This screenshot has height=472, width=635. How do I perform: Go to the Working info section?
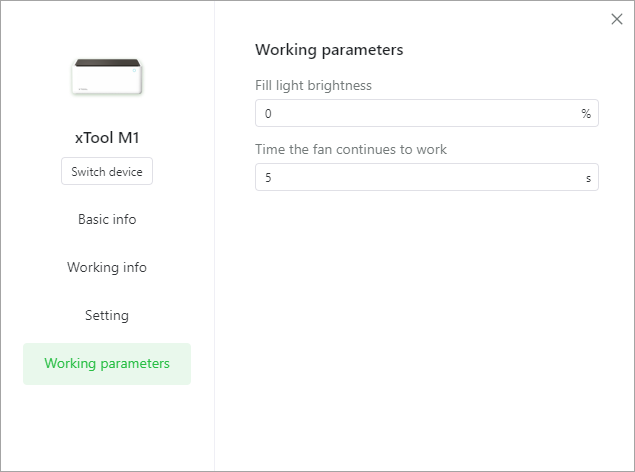tap(107, 267)
